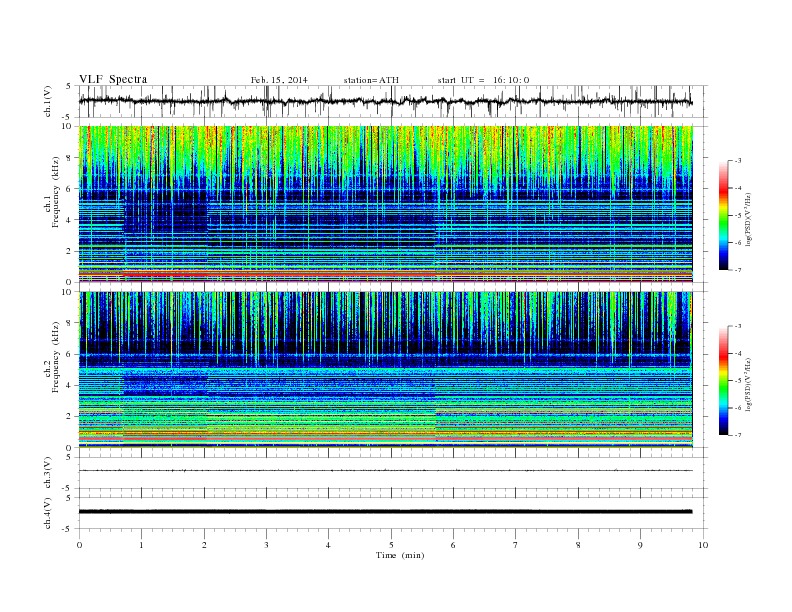Click time axis tick label "0"

[x=79, y=545]
